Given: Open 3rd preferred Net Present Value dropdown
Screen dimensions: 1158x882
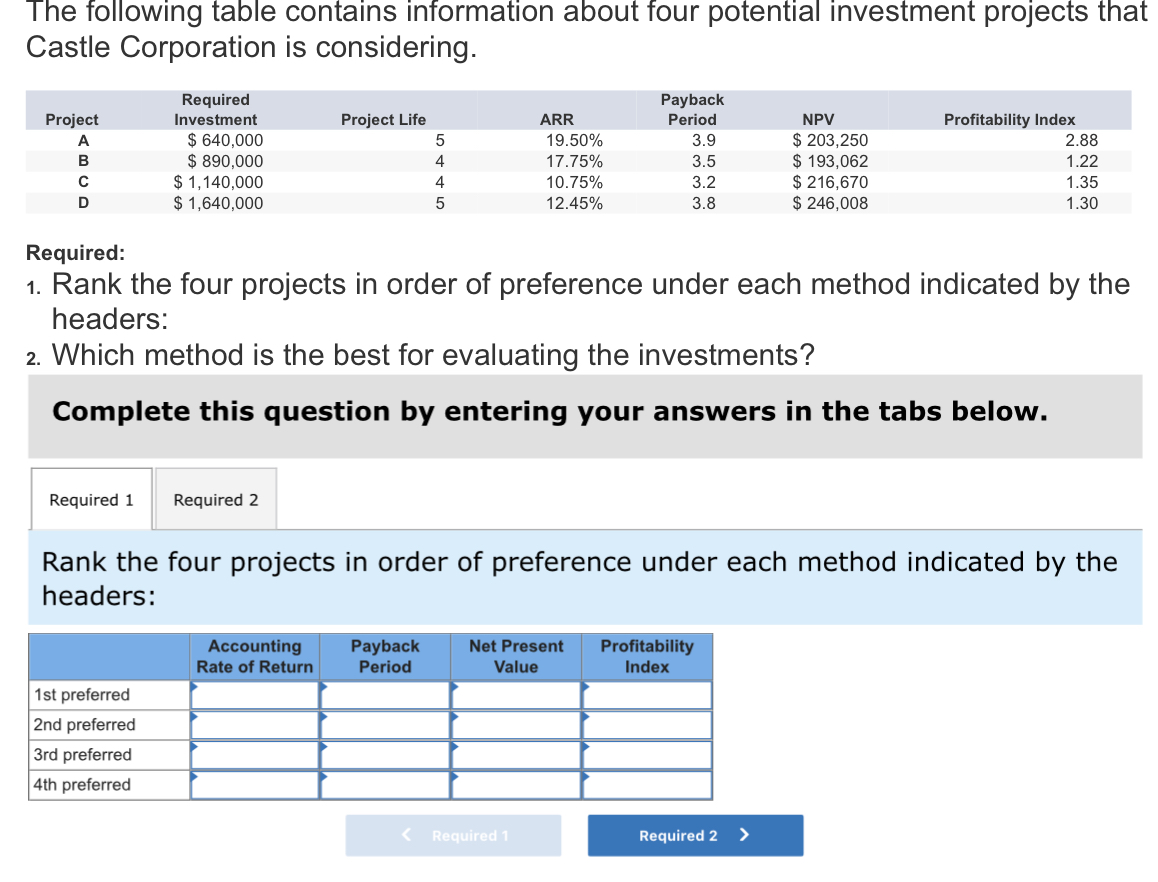Looking at the screenshot, I should pyautogui.click(x=515, y=754).
